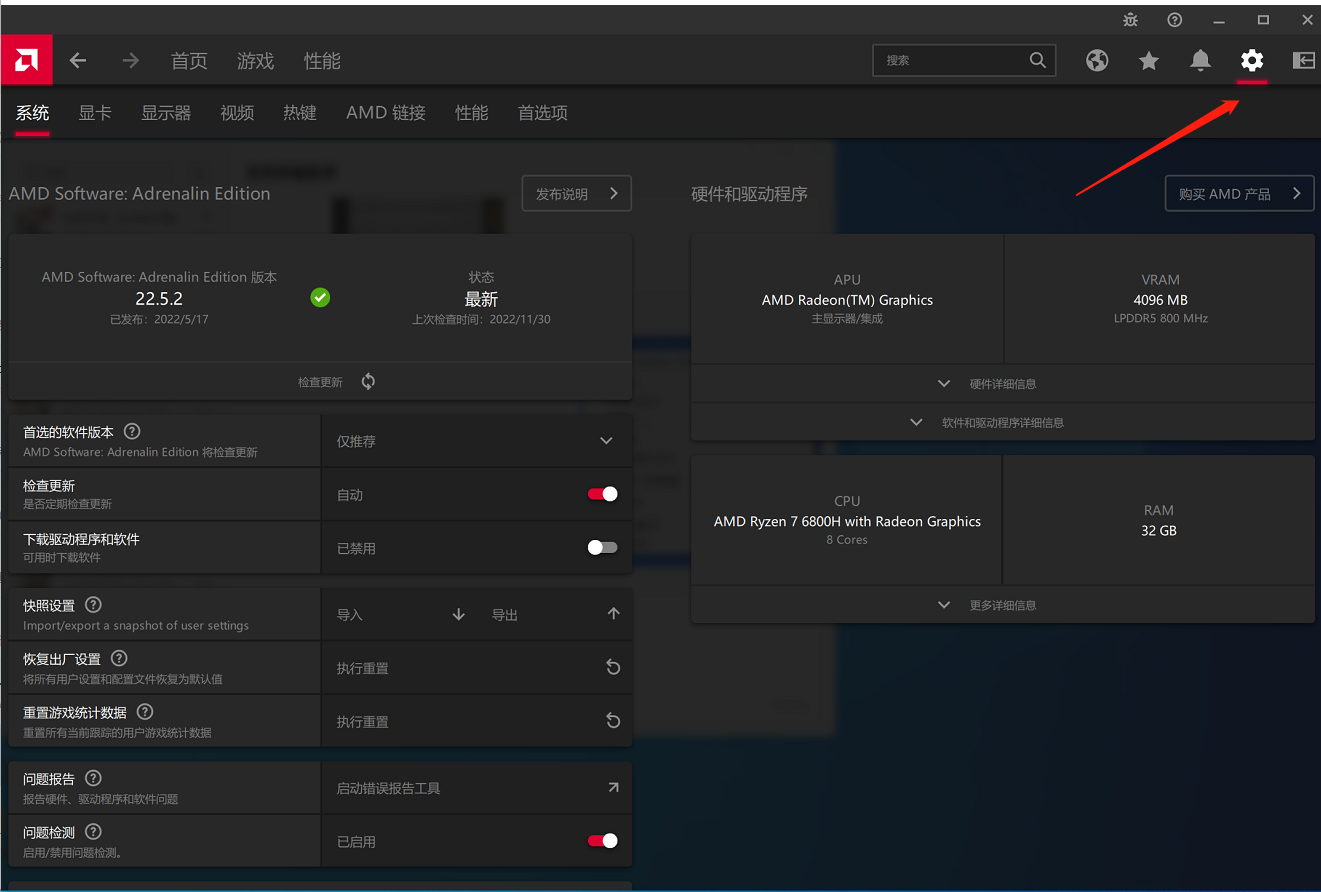
Task: Launch the bug report tool arrow icon
Action: [x=614, y=787]
